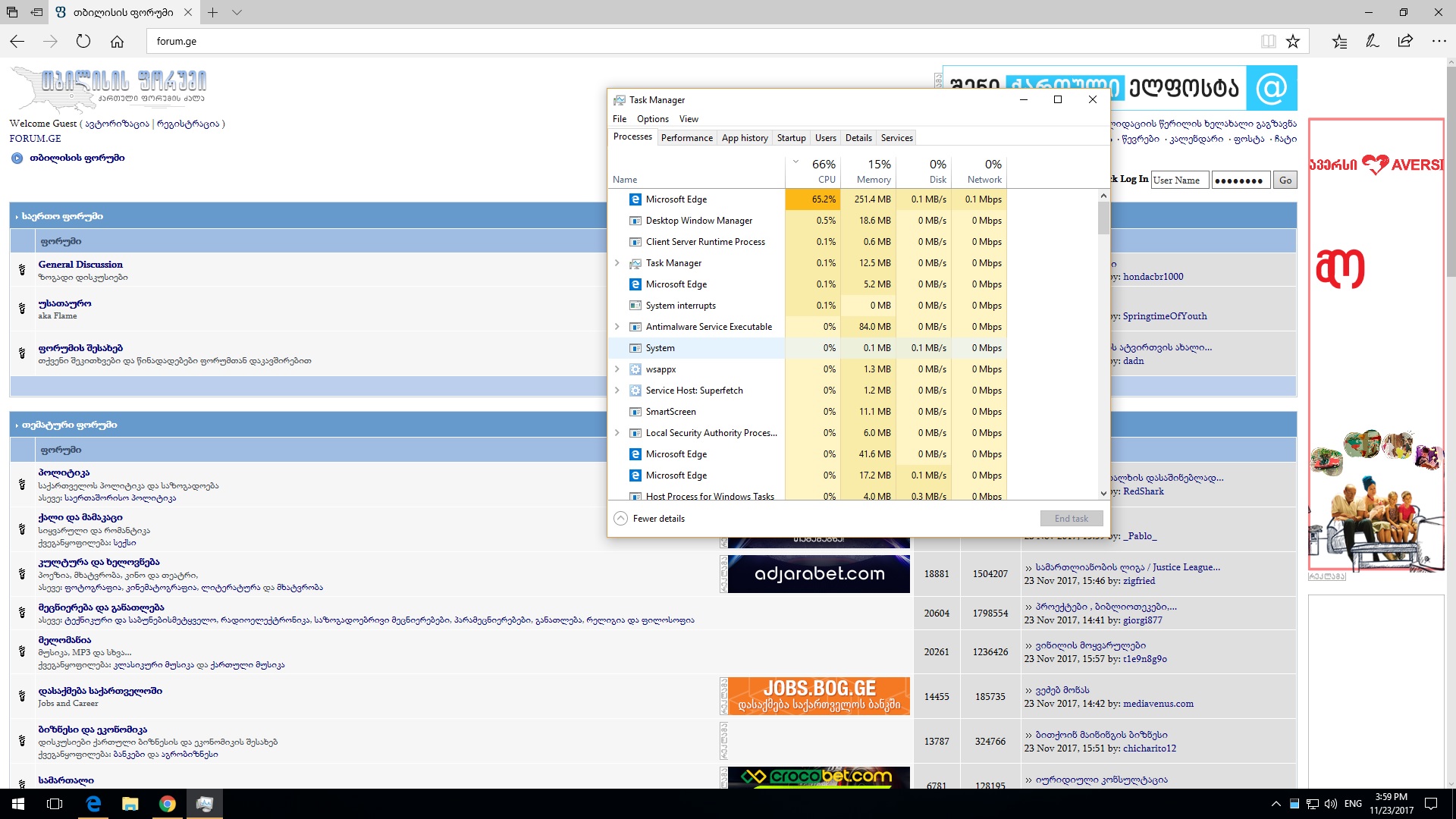Screen dimensions: 1456x819
Task: Open the Options menu in Task Manager
Action: (653, 119)
